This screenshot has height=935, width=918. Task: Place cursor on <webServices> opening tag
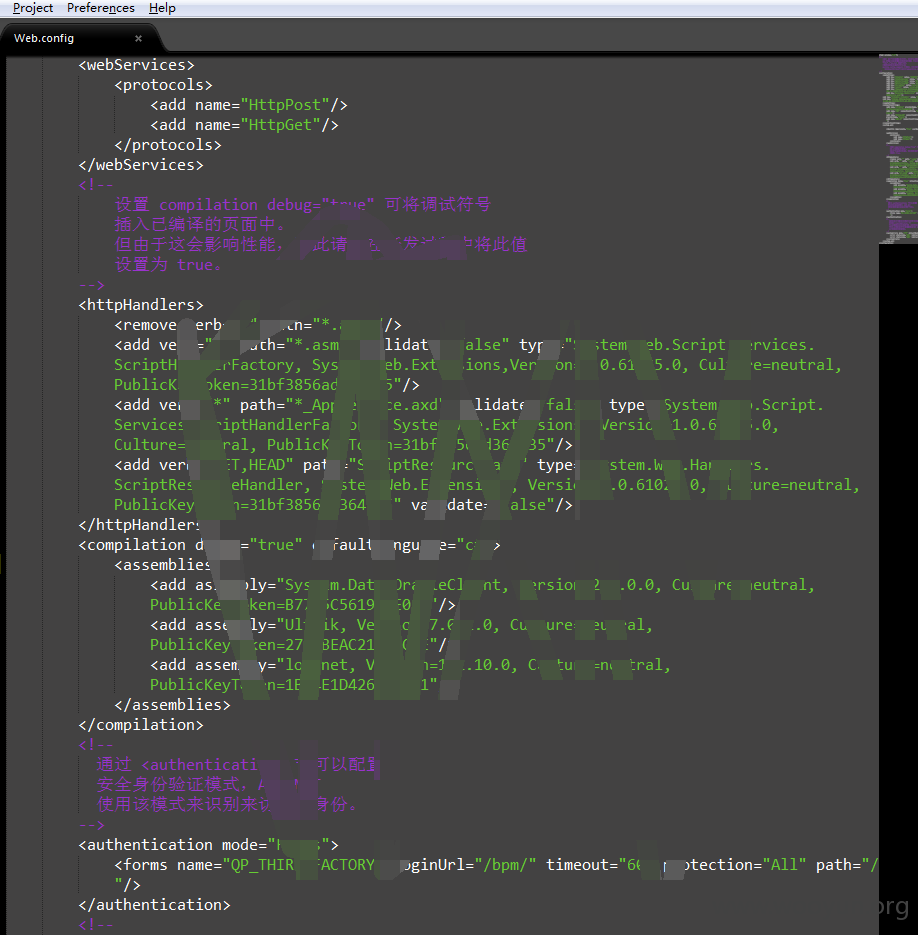137,65
